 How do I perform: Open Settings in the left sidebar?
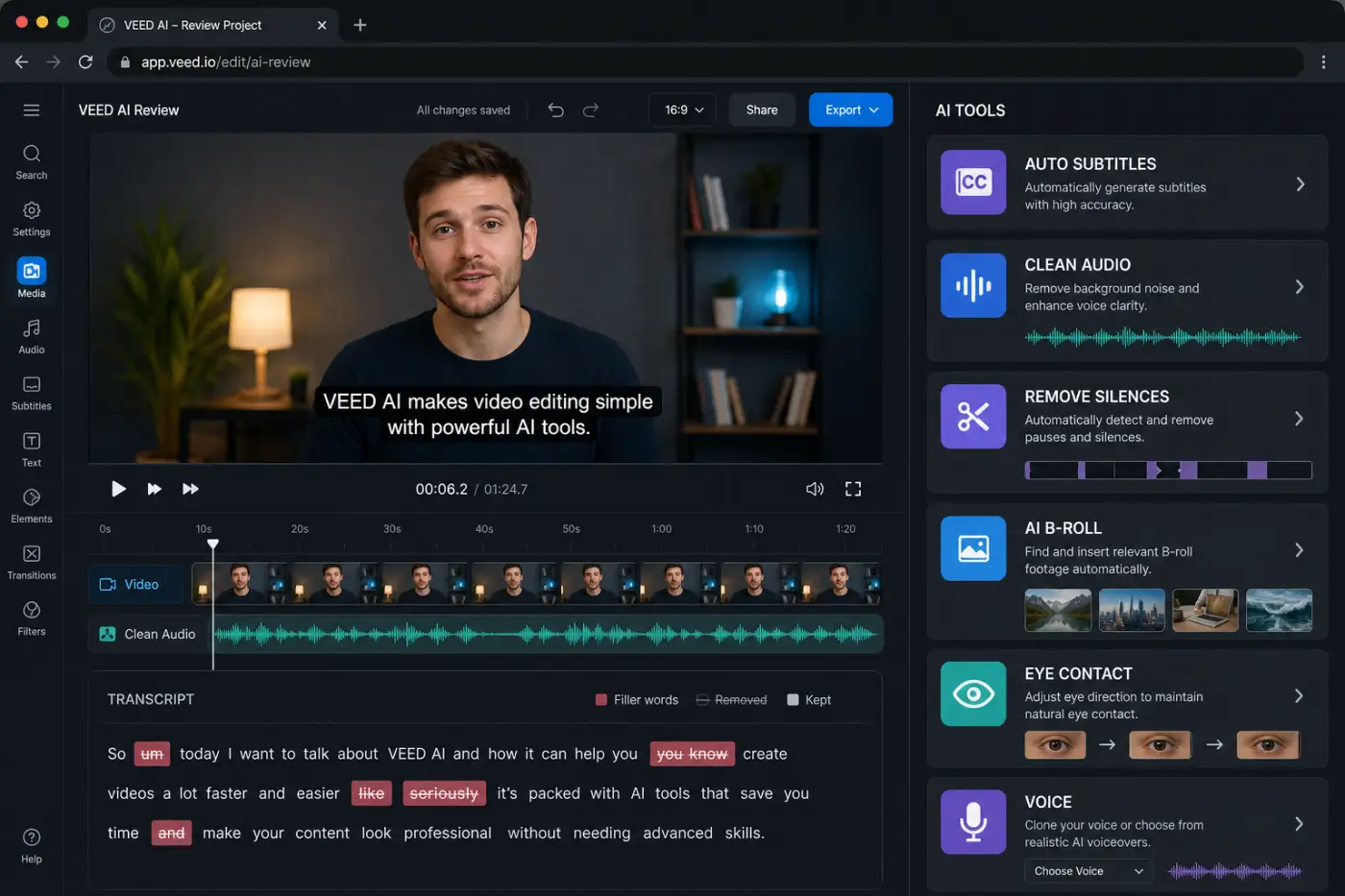(x=32, y=218)
